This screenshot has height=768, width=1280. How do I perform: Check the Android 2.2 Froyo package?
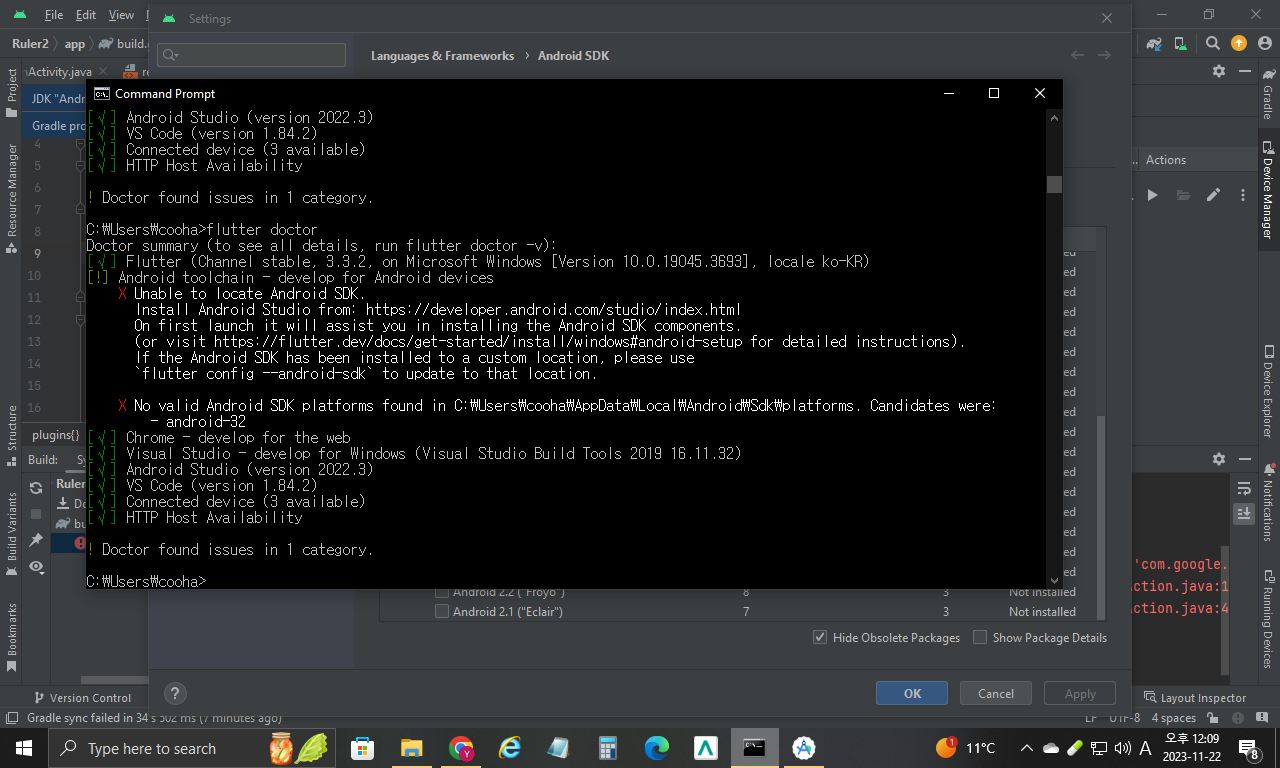(x=442, y=592)
